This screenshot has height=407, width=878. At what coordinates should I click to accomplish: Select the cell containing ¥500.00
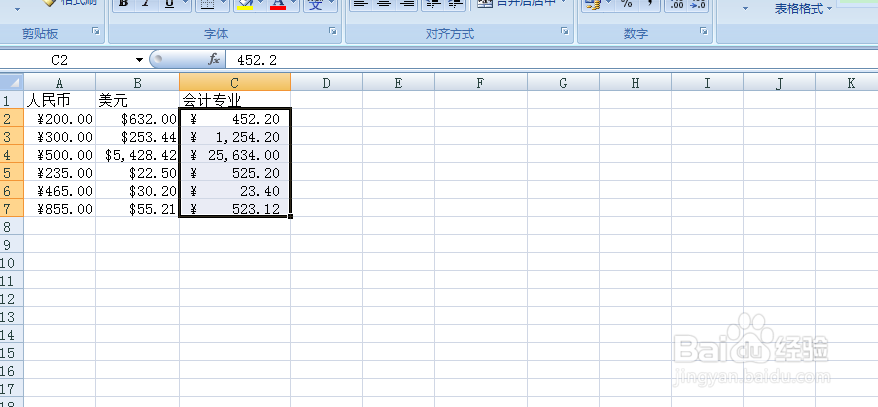tap(59, 154)
